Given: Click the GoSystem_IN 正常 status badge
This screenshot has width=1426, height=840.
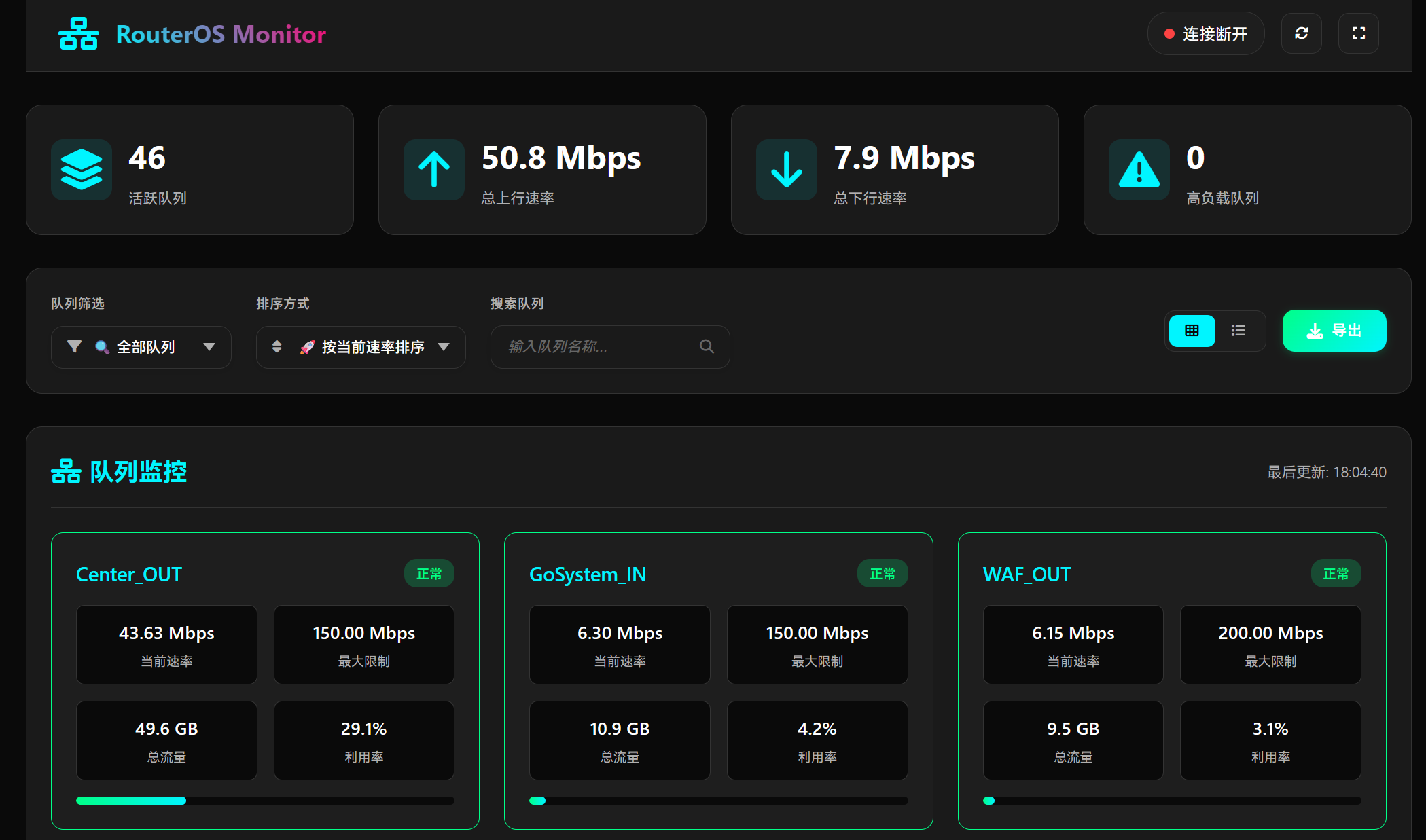Looking at the screenshot, I should pos(883,574).
